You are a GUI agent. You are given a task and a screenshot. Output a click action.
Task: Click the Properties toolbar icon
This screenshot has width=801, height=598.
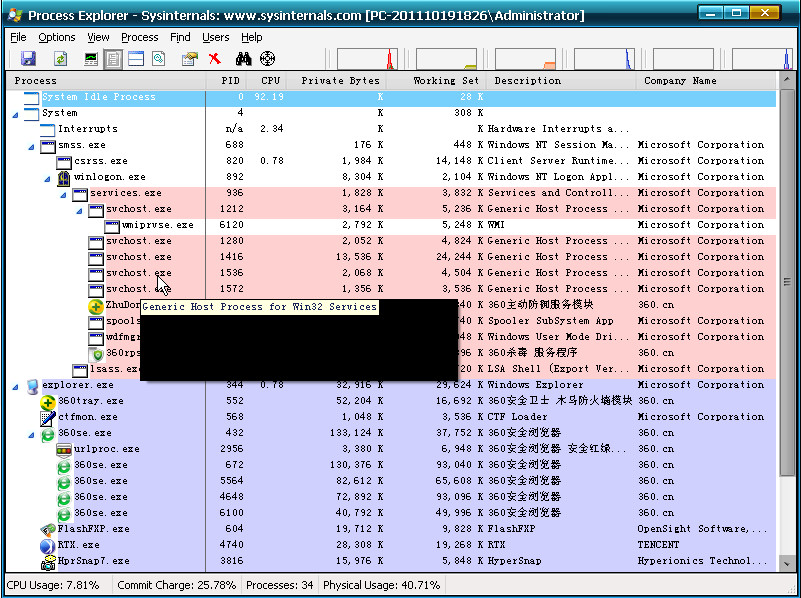point(188,58)
